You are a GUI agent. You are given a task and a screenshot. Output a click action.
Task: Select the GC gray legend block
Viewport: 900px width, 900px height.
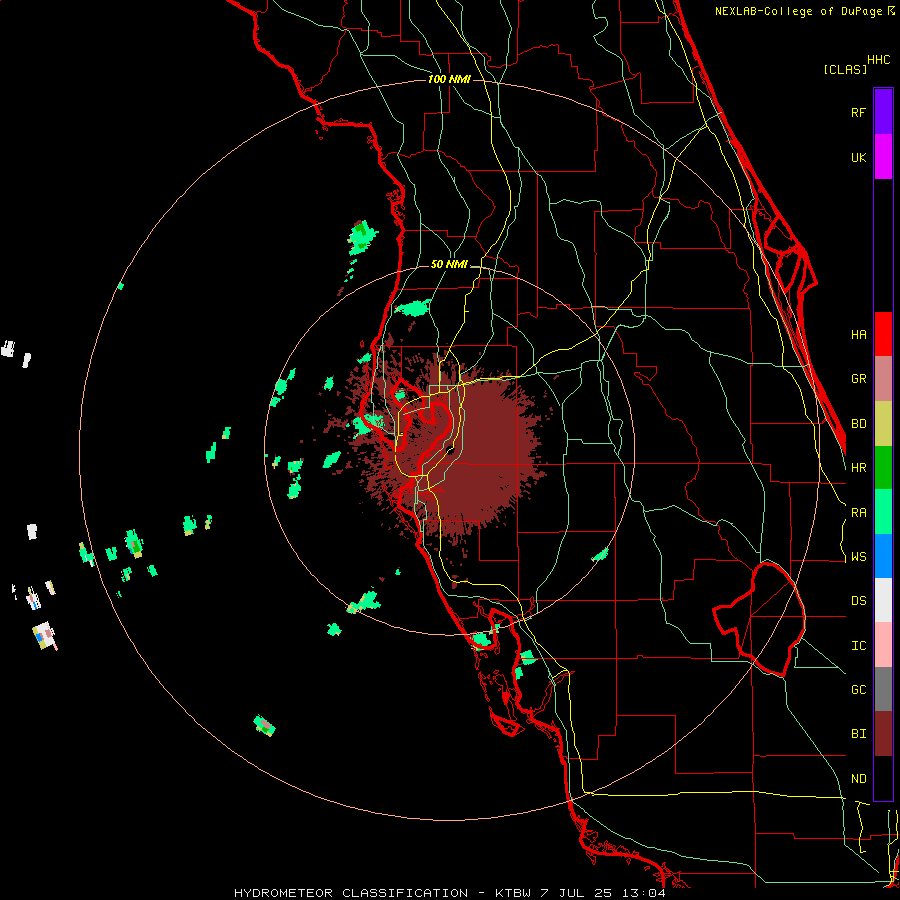[883, 689]
